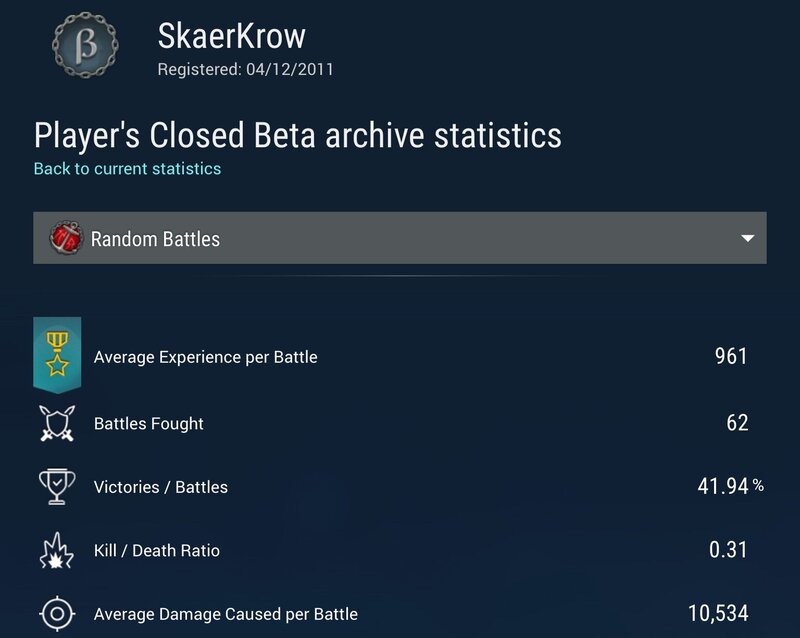Click the explosion Kill/Death Ratio icon
The image size is (800, 638).
pos(57,550)
